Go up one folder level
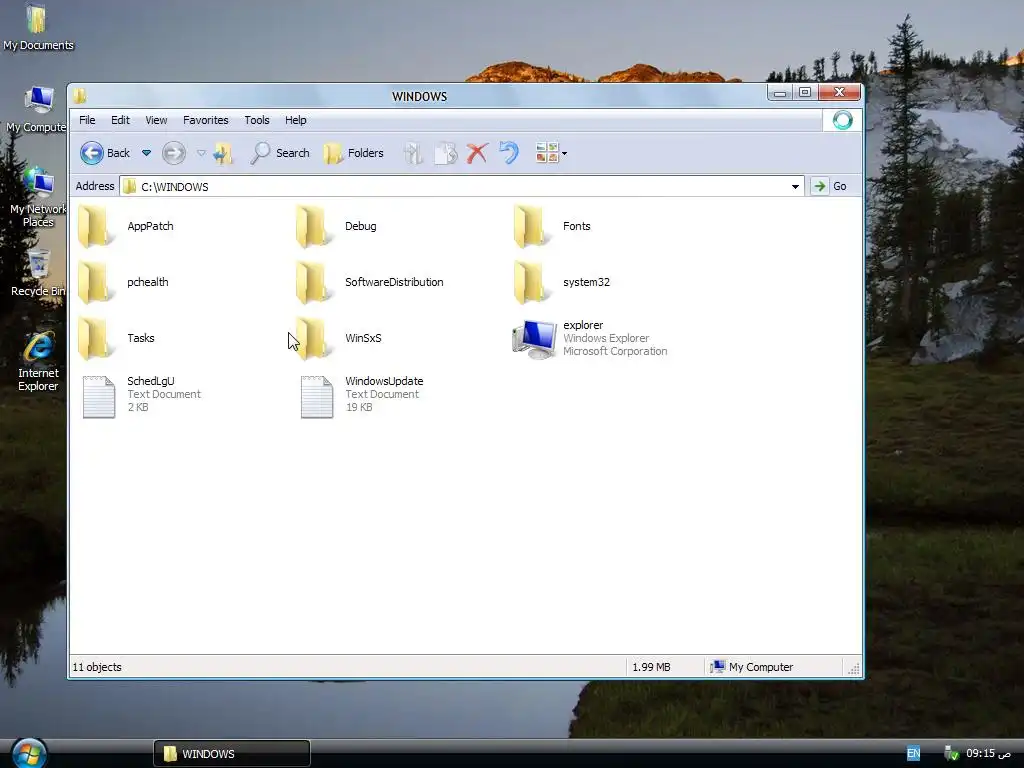This screenshot has height=768, width=1024. tap(223, 153)
